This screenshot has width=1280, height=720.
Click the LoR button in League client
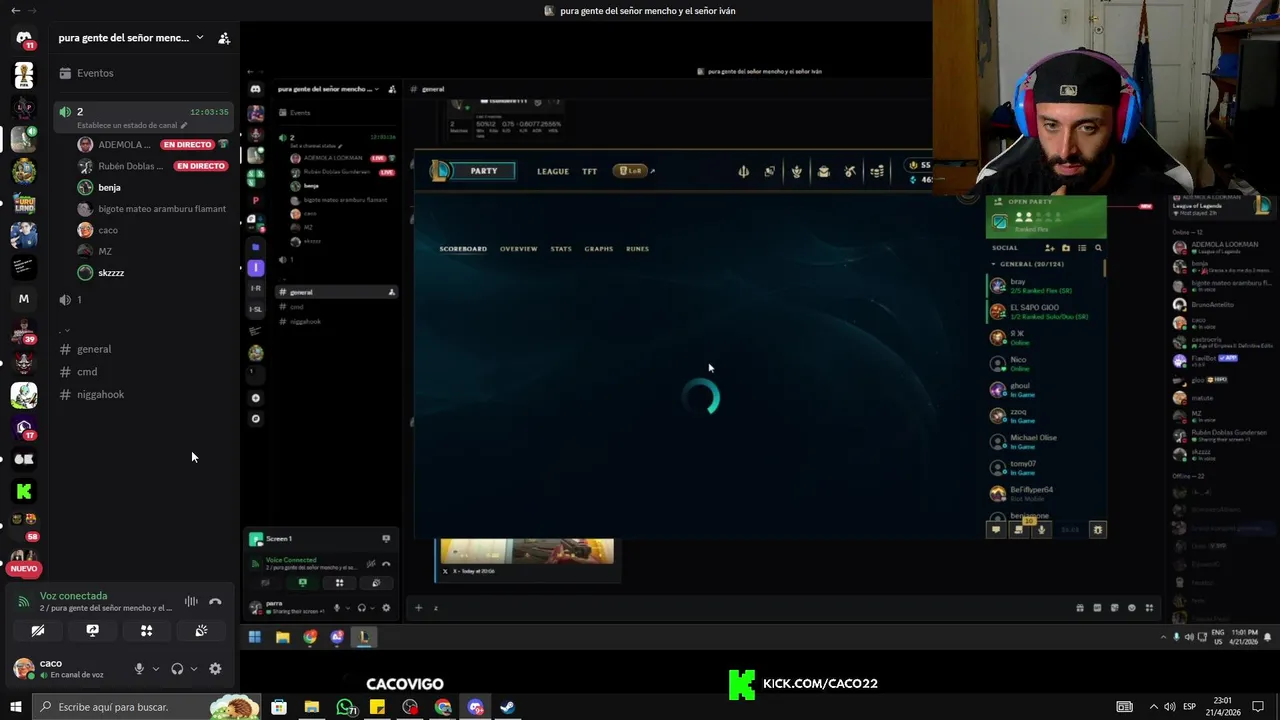tap(630, 171)
